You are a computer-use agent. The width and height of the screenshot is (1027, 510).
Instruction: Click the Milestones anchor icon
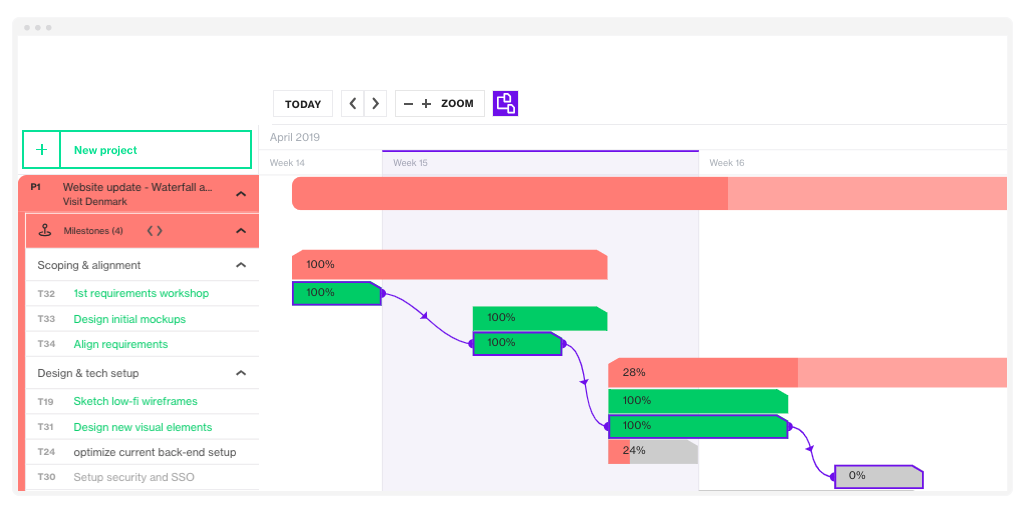pos(45,230)
